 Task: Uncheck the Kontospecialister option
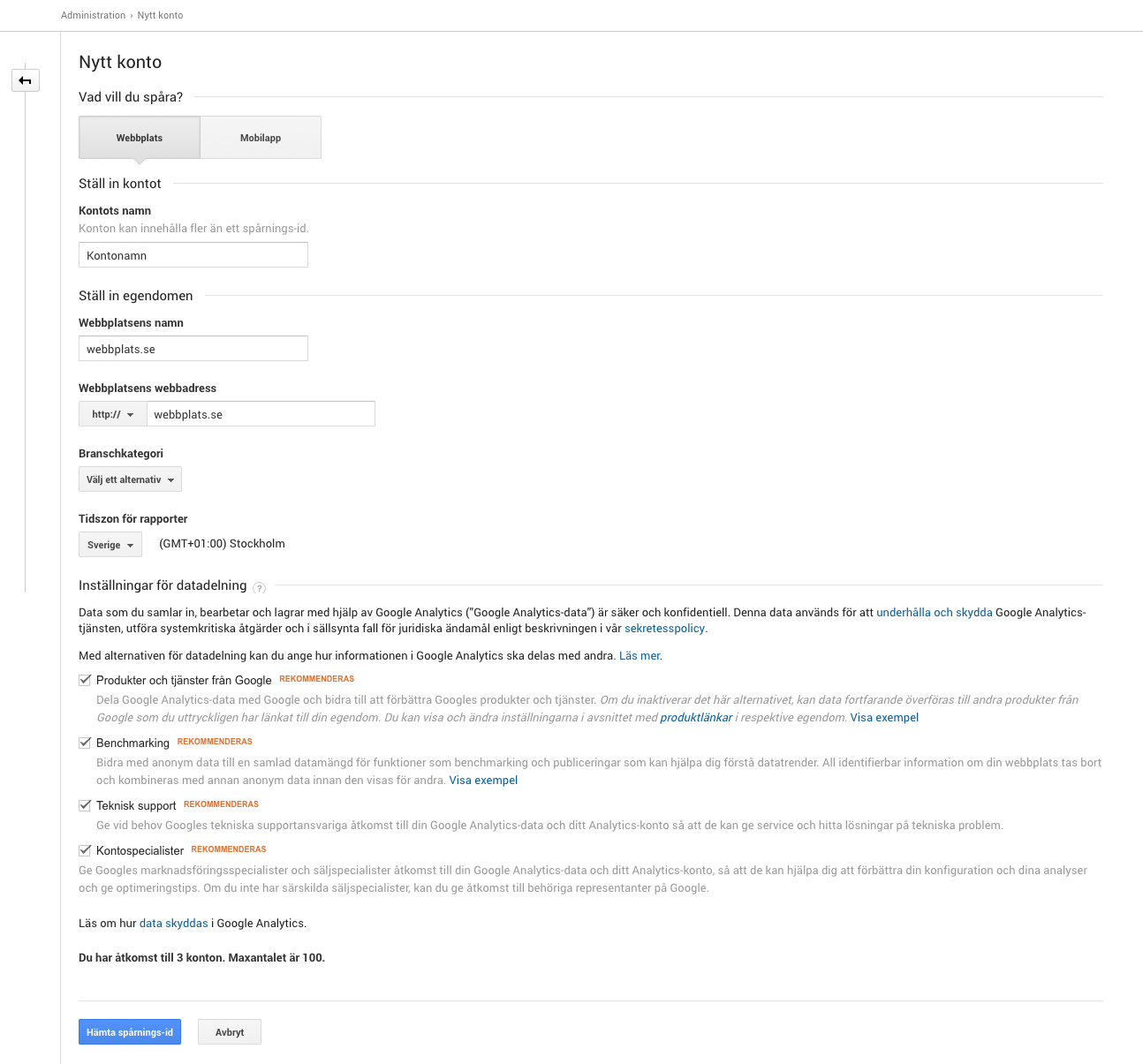[85, 850]
